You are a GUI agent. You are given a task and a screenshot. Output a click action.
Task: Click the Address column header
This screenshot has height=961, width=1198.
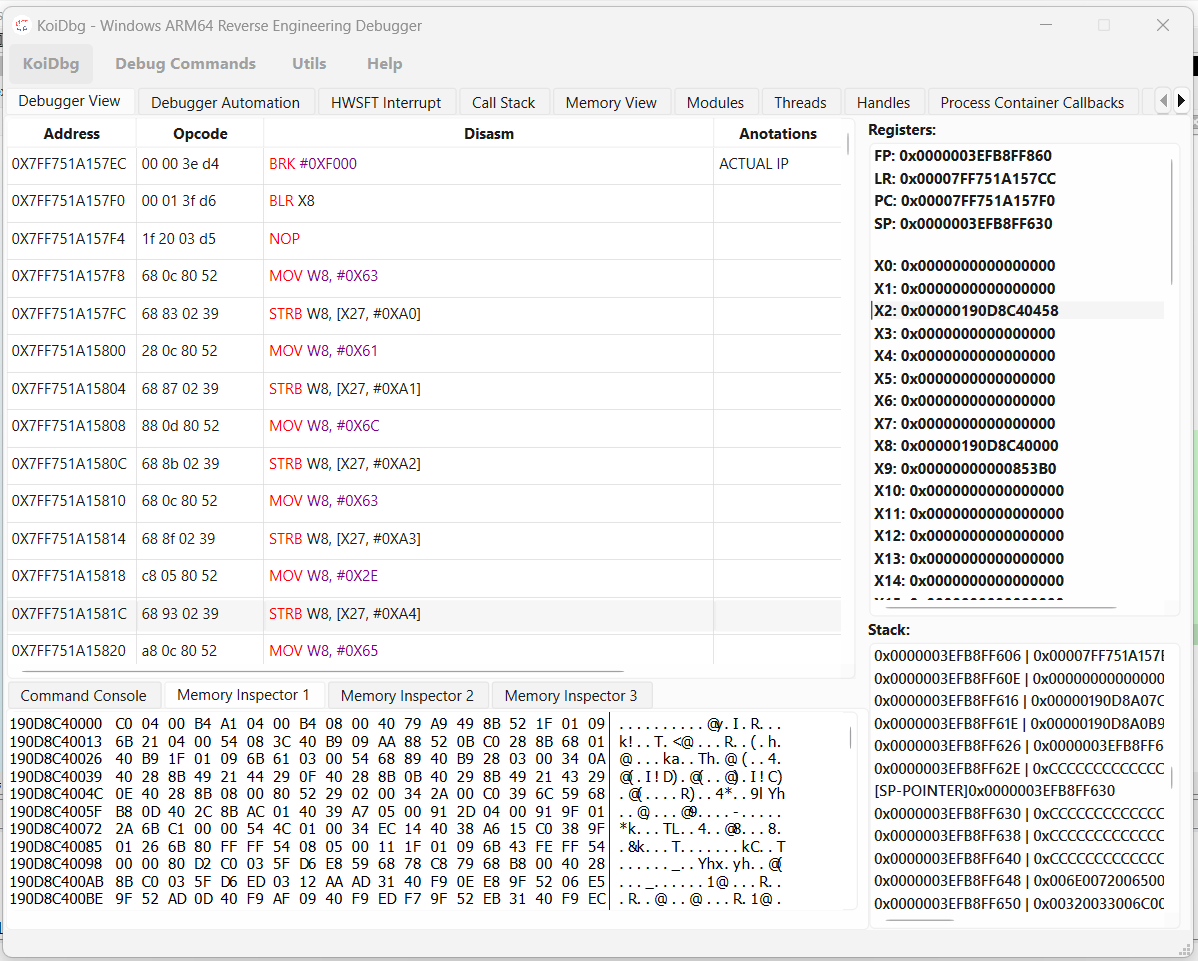pos(72,134)
